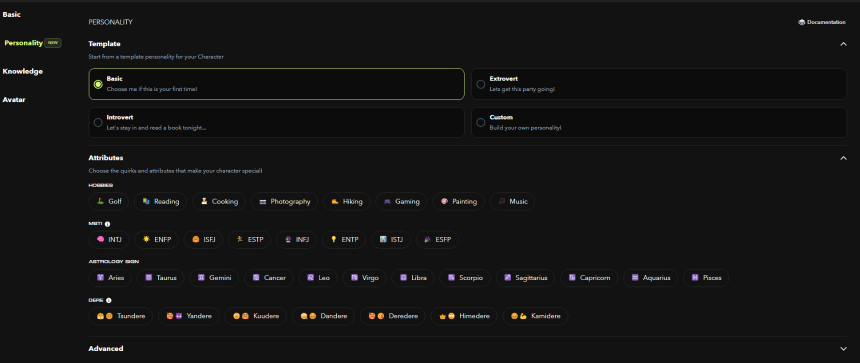Toggle the Tsundere dere type chip

121,316
